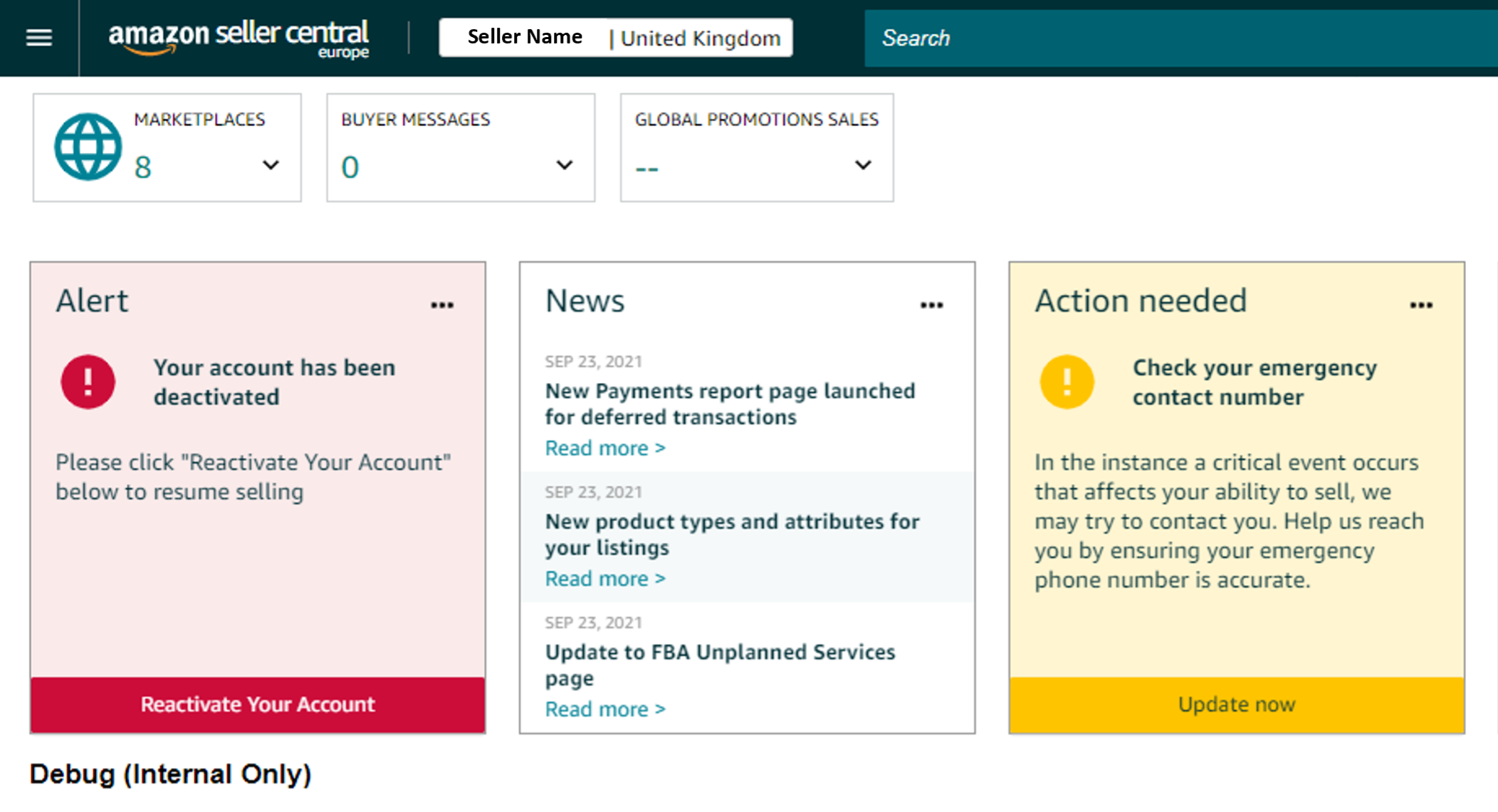Click the Marketplaces globe icon
The width and height of the screenshot is (1498, 812).
[88, 147]
